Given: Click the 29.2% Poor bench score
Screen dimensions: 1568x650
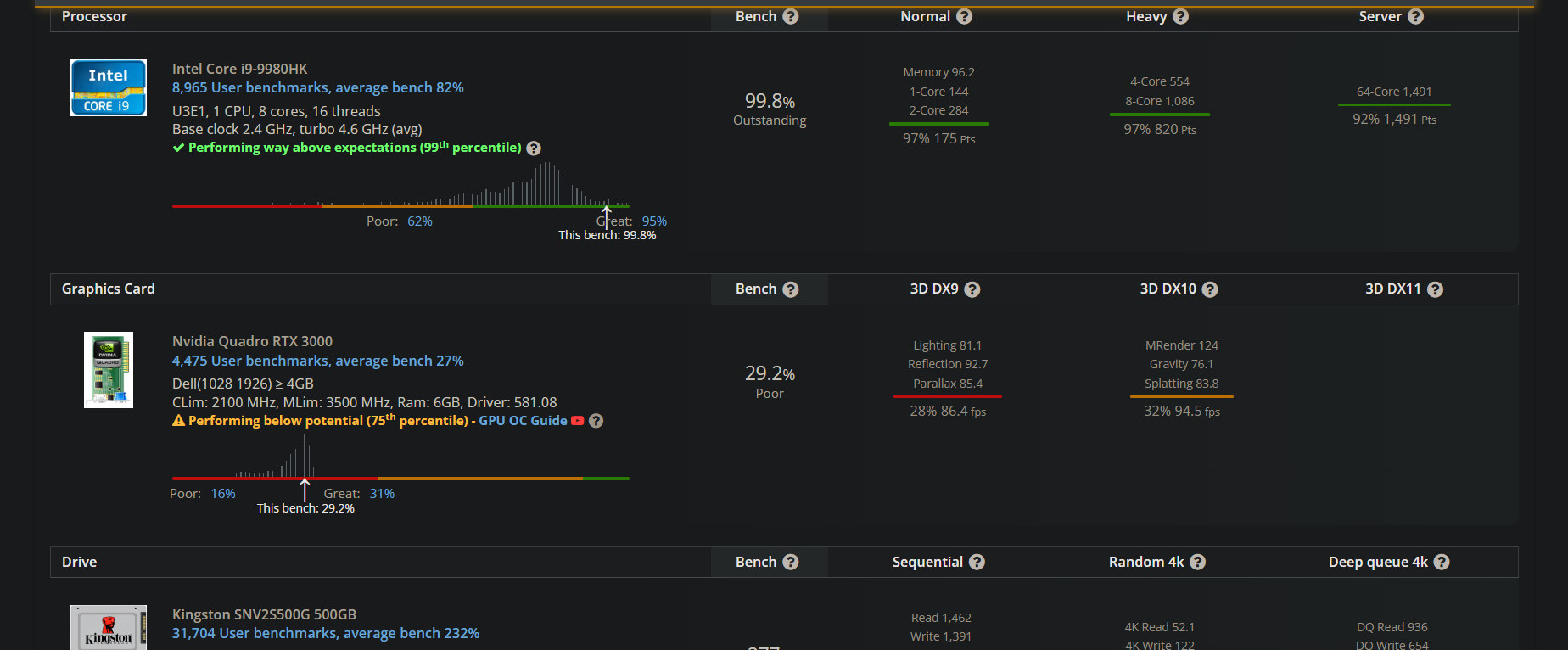Looking at the screenshot, I should 770,382.
